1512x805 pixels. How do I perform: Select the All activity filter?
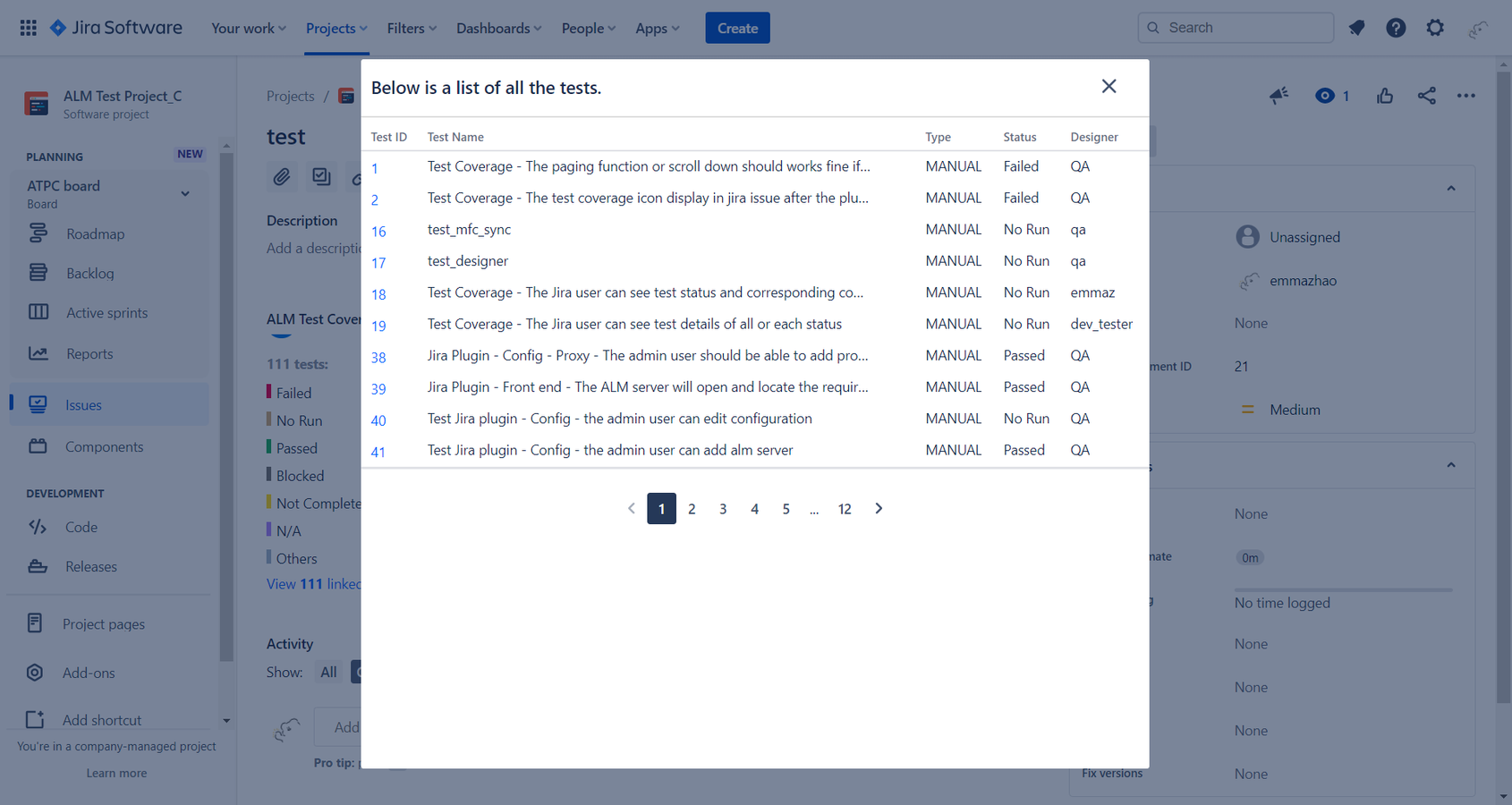(328, 672)
